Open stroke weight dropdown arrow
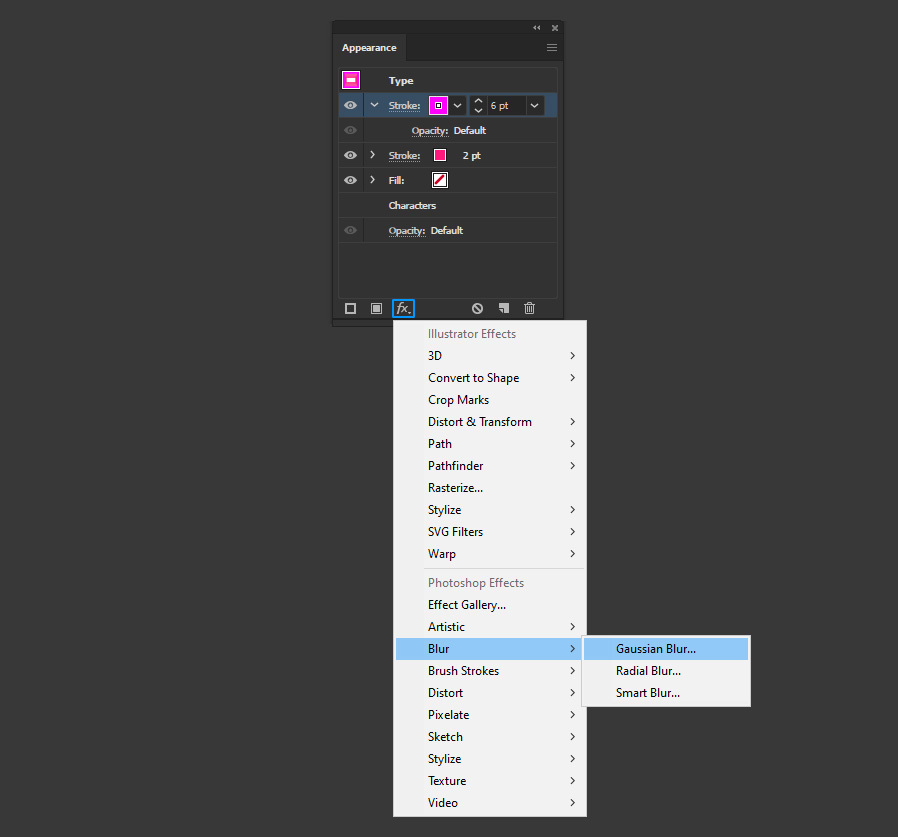898x837 pixels. (534, 105)
